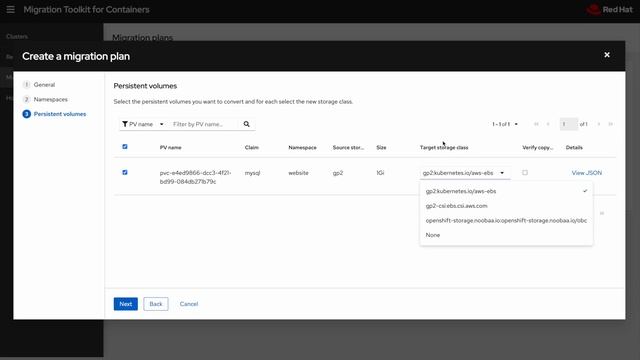Collapse the Target storage class dropdown
Screen dimensions: 640x360
(x=464, y=173)
